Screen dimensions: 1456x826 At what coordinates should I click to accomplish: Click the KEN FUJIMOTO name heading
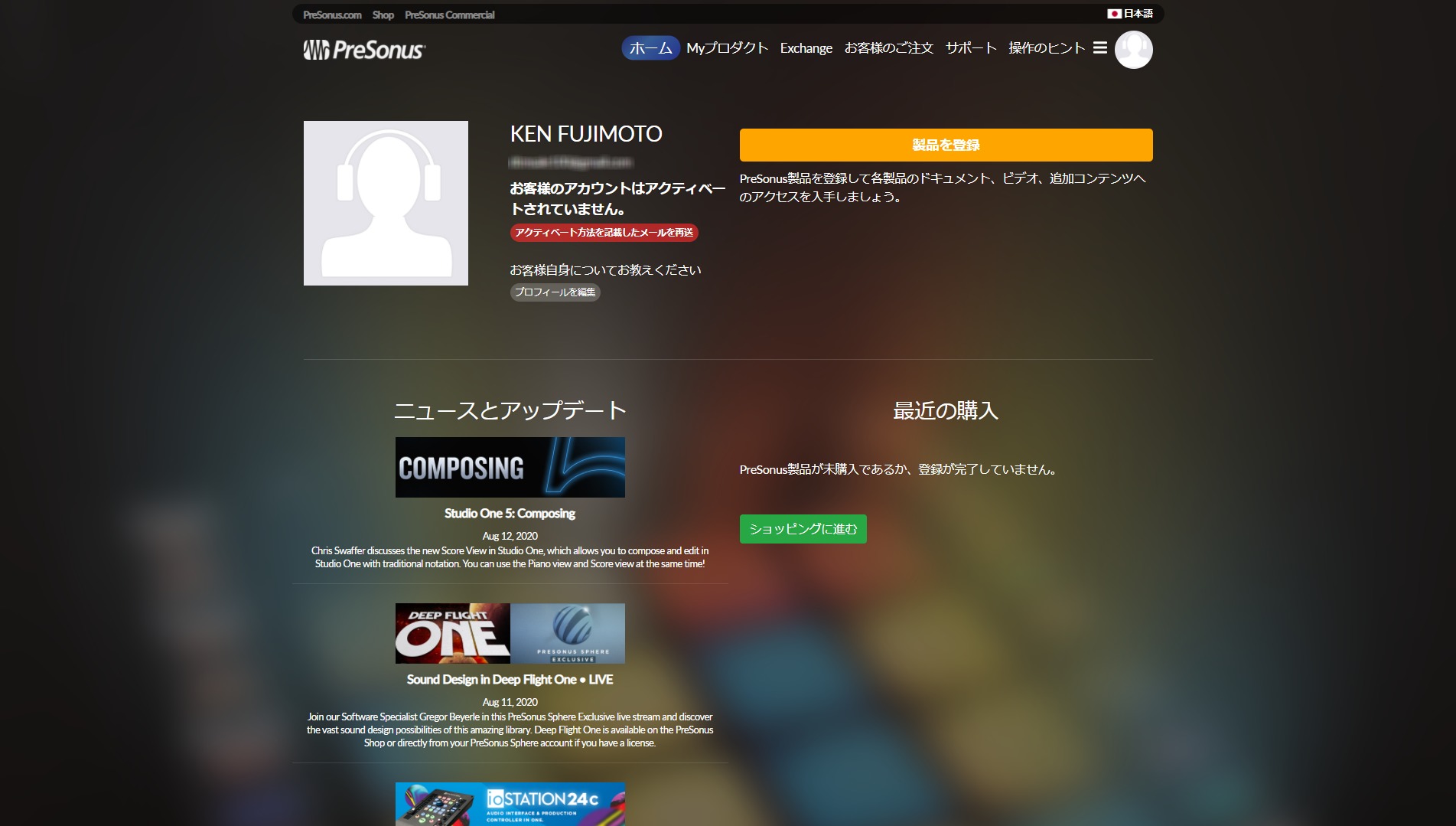(586, 134)
